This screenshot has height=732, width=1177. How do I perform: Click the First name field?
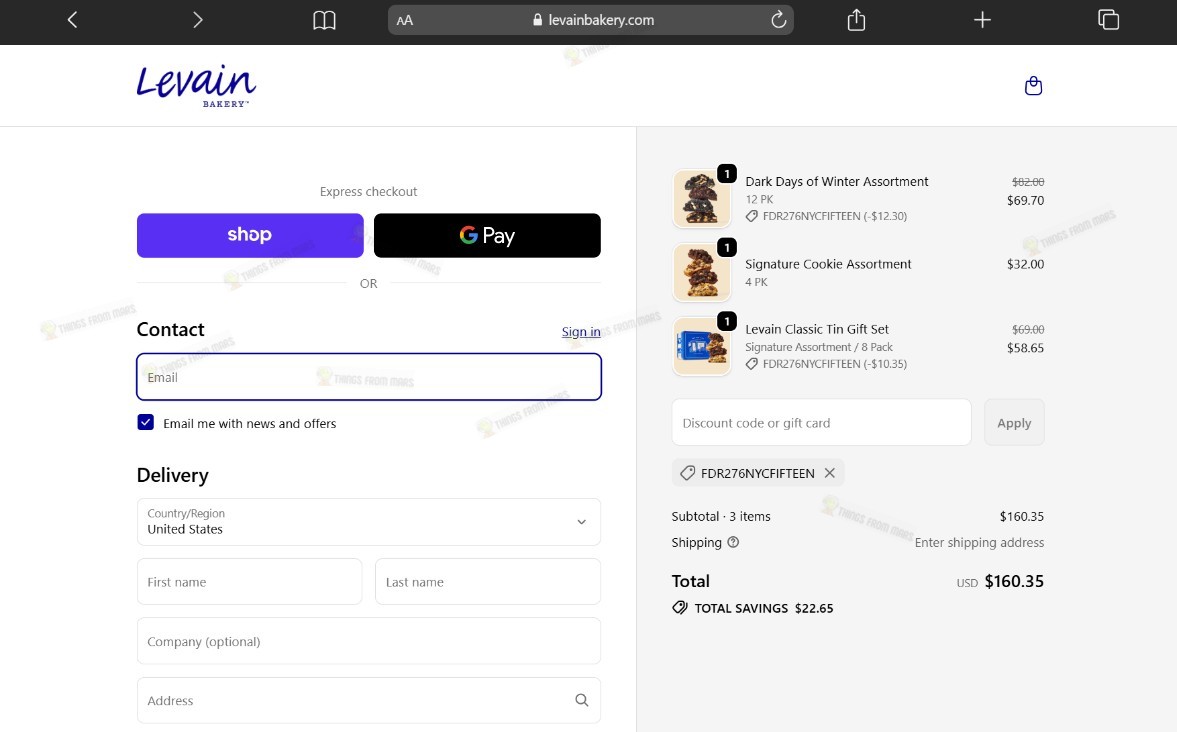click(x=249, y=582)
